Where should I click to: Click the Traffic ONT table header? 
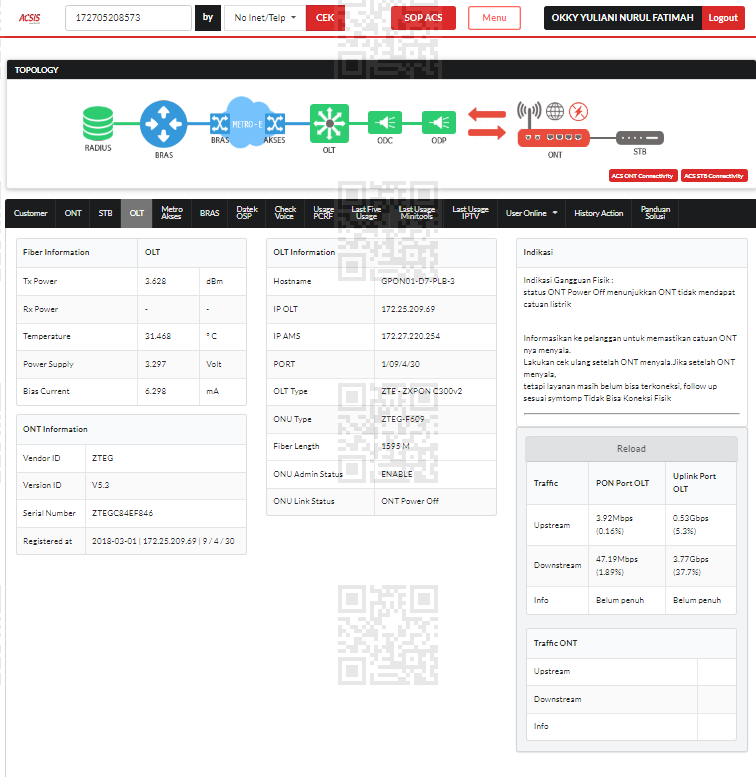click(631, 643)
